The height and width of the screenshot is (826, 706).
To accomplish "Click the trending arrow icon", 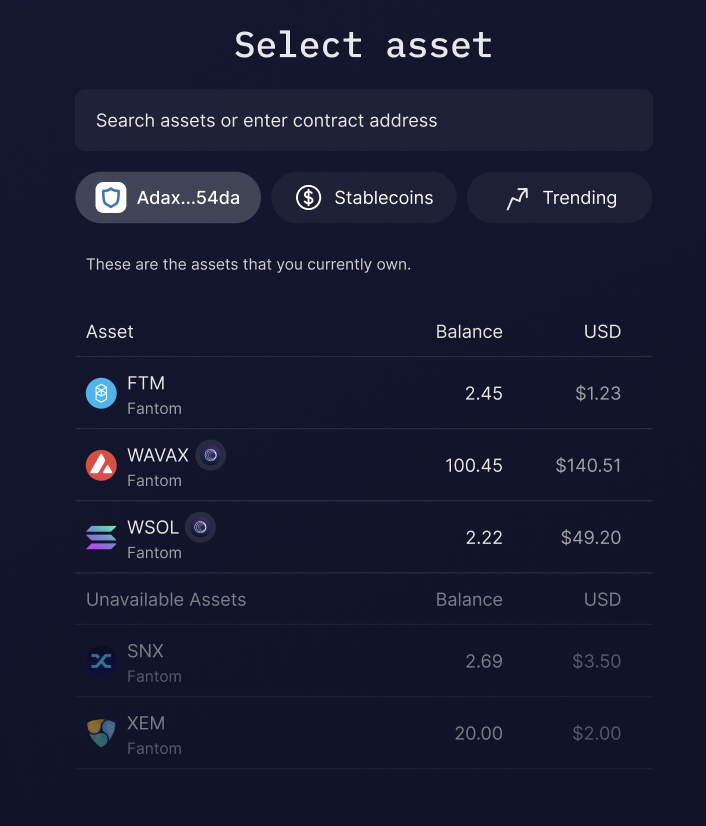I will click(517, 197).
